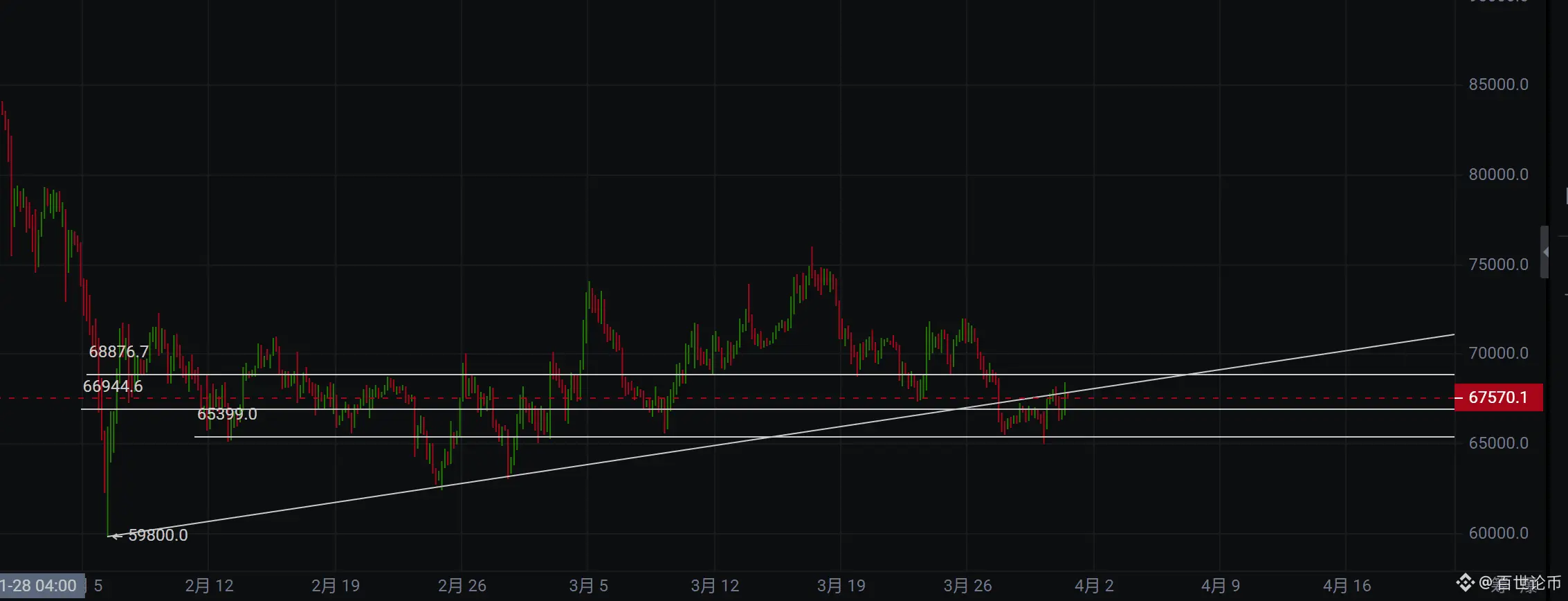Click the 2月 19 date label
1568x601 pixels.
click(x=336, y=586)
